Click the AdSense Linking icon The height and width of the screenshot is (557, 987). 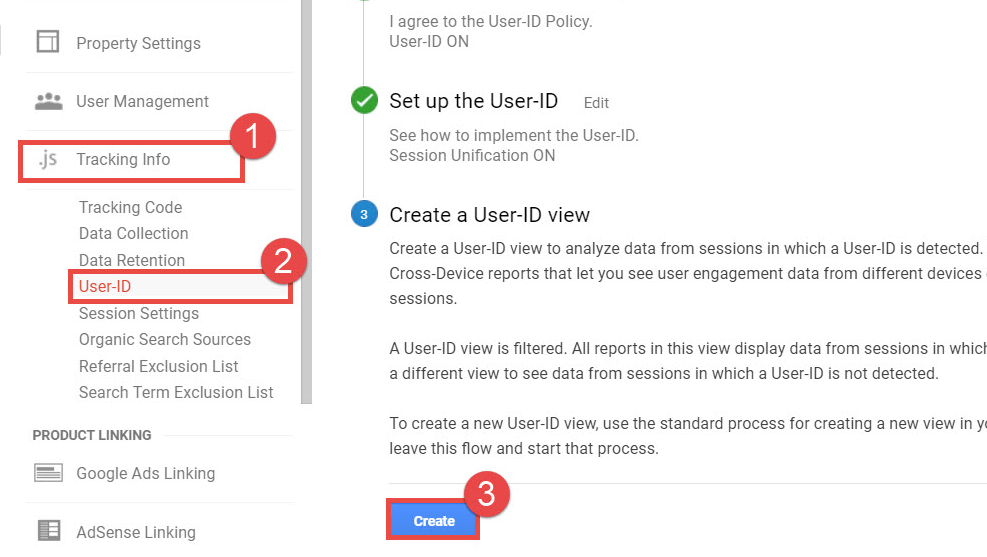48,531
